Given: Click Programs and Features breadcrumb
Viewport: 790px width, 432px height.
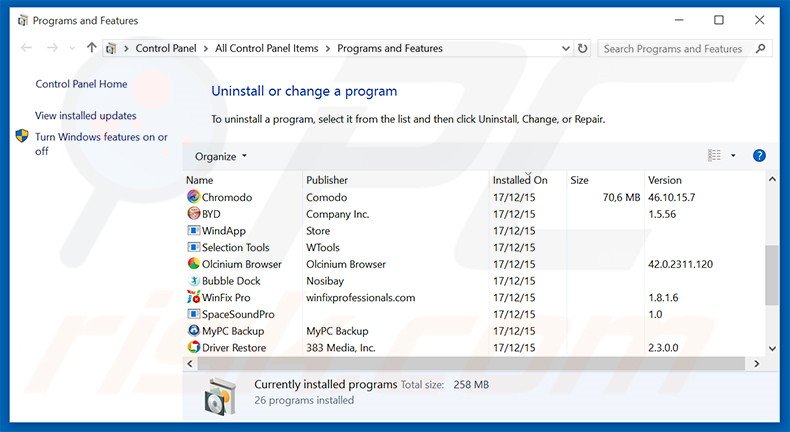Looking at the screenshot, I should (389, 48).
